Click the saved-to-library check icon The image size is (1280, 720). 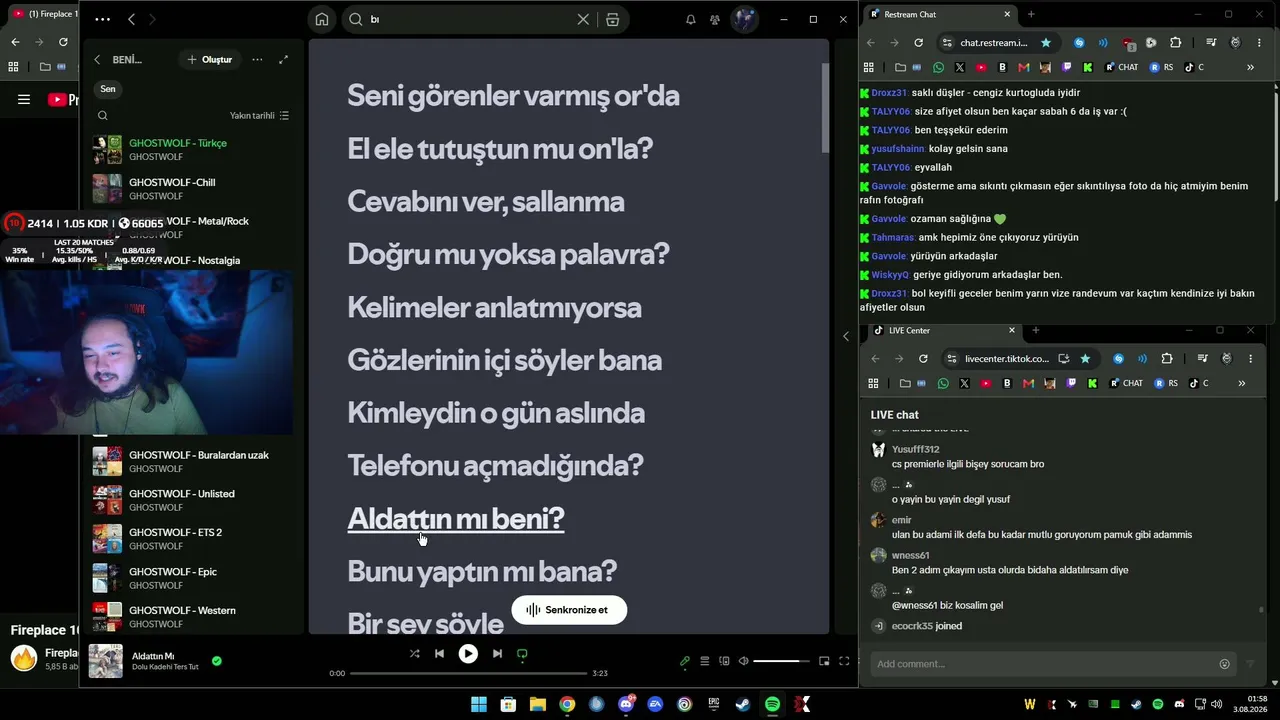point(217,661)
